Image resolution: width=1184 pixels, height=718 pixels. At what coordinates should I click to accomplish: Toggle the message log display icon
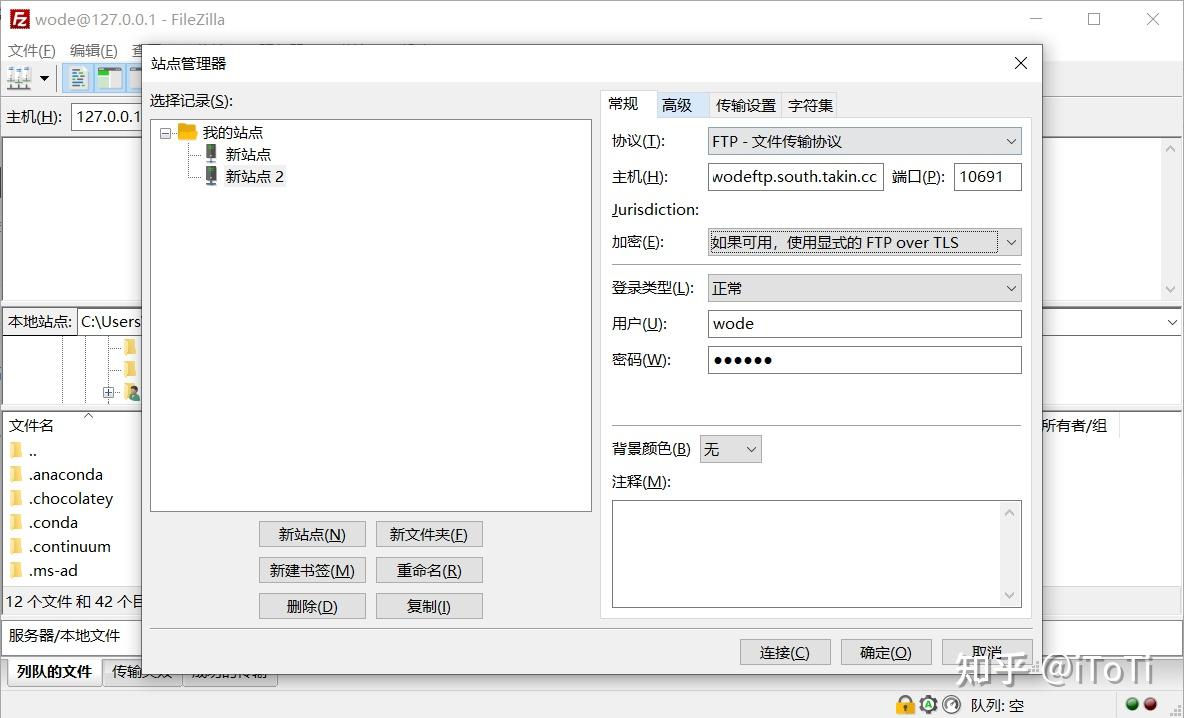(x=78, y=78)
